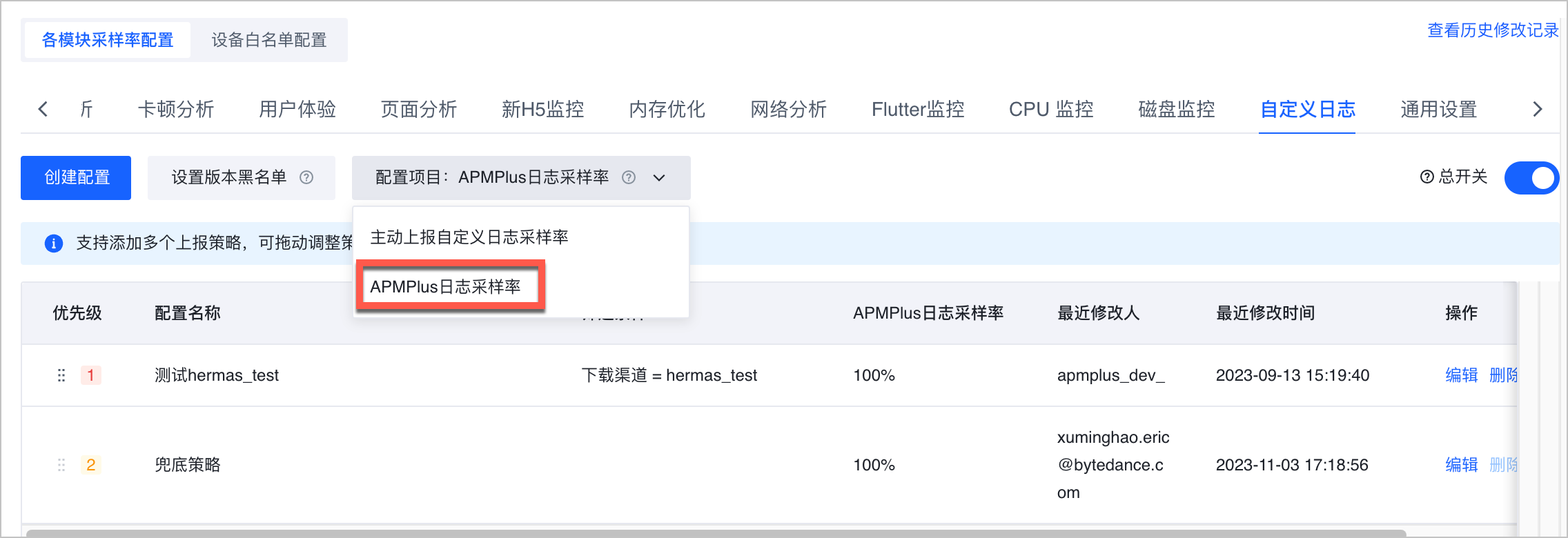Click the 创建配置 button
The height and width of the screenshot is (538, 1568).
click(x=76, y=178)
